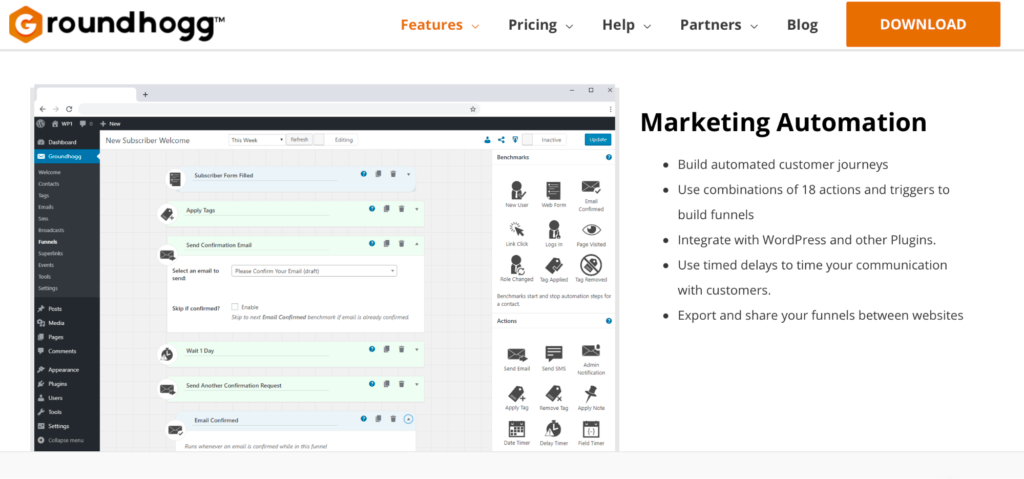Duplicate the Subscriber Form Filled step
This screenshot has width=1024, height=479.
378,174
